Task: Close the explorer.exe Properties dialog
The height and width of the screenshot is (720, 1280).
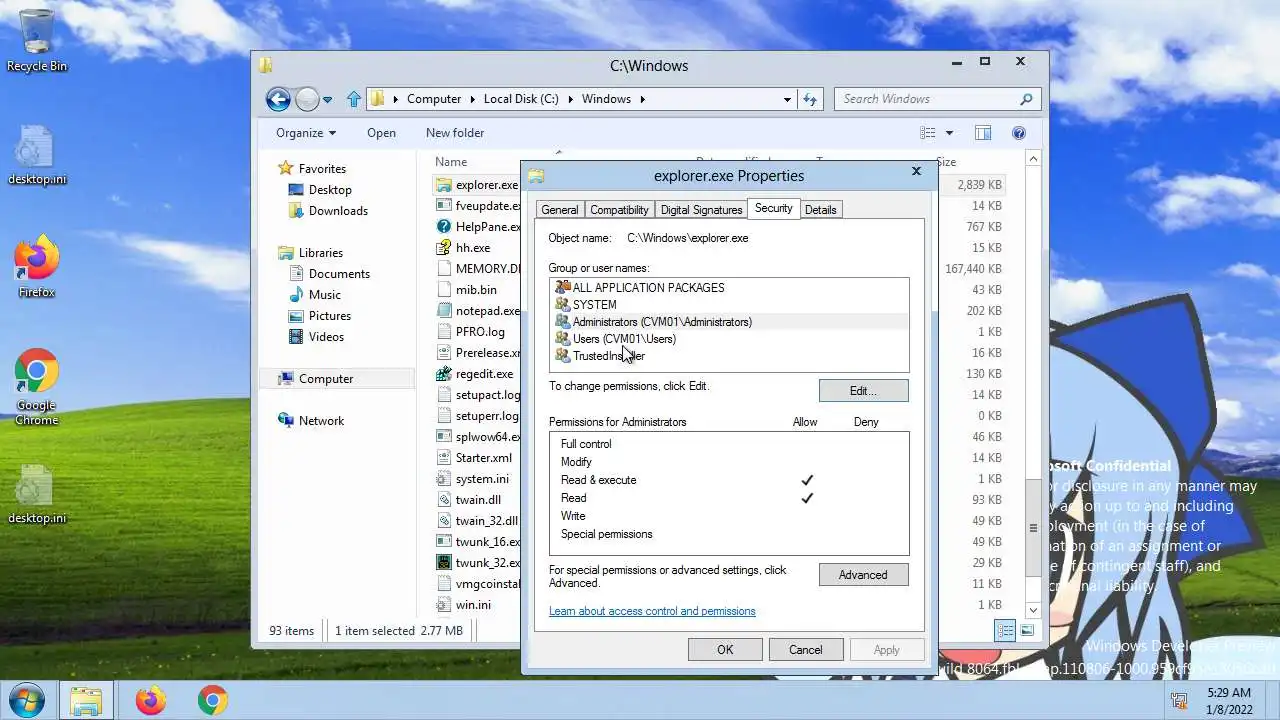Action: [916, 172]
